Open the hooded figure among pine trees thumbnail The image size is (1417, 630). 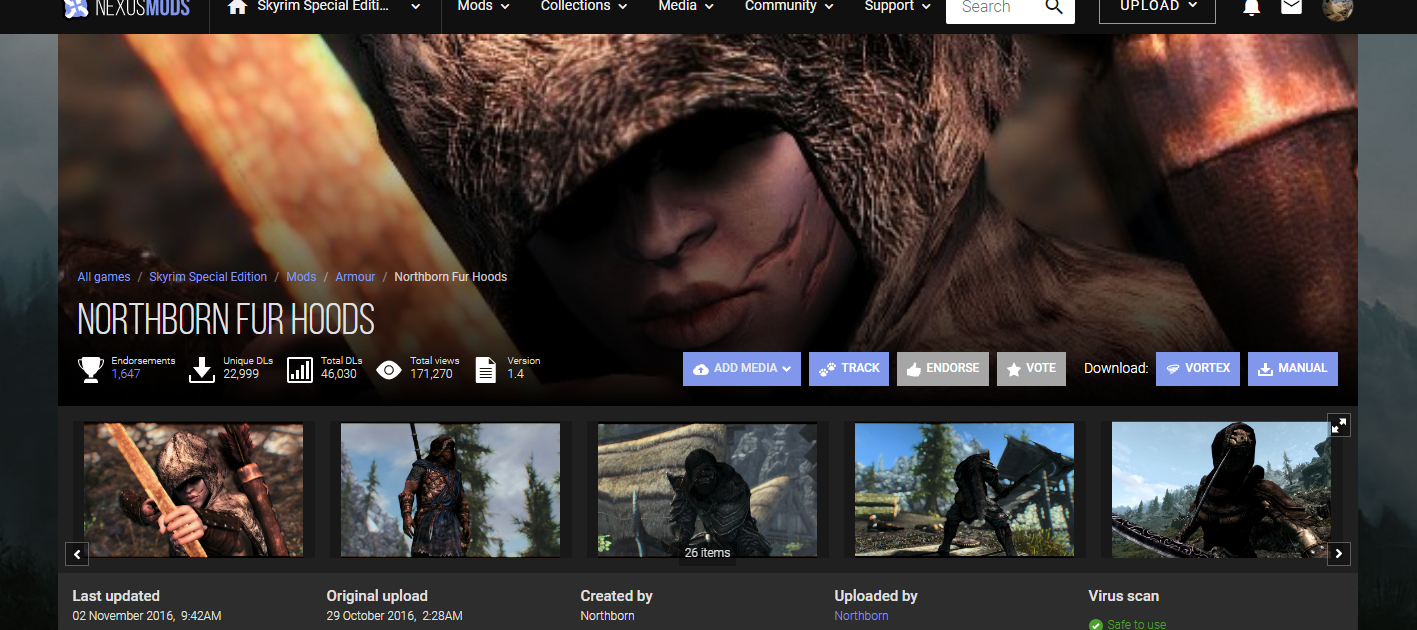(x=450, y=490)
